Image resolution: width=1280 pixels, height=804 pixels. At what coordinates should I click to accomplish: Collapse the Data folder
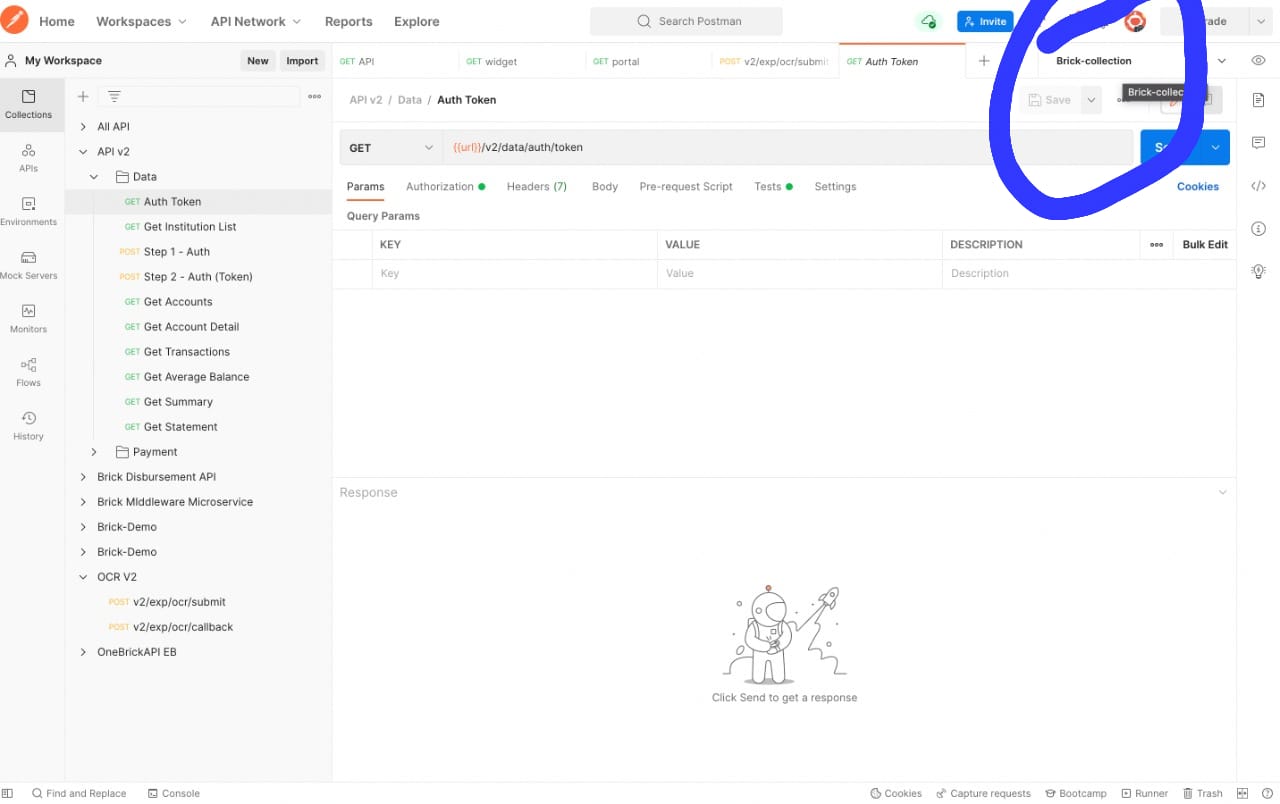(x=94, y=177)
